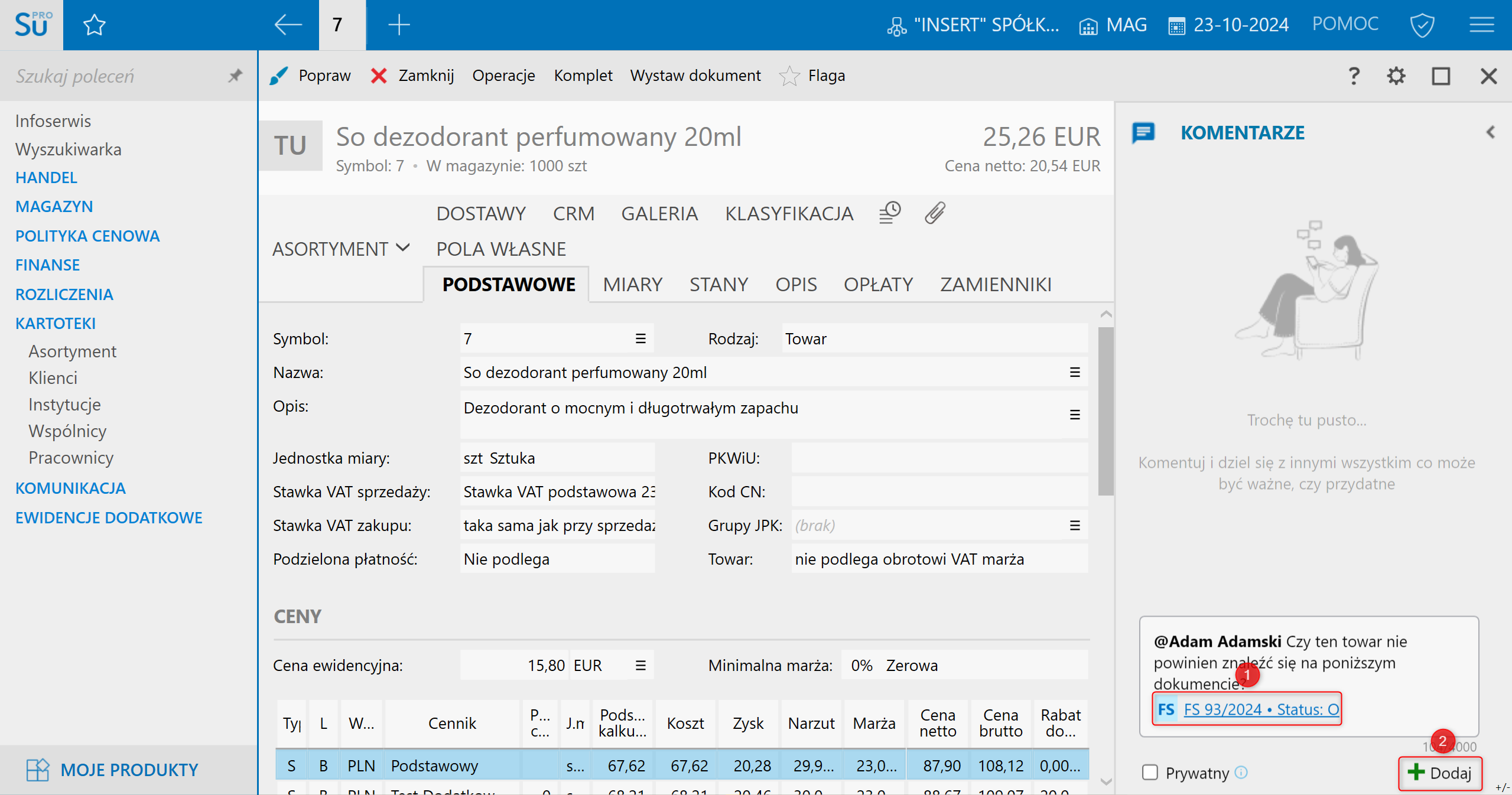Collapse the KOMENTARZE panel chevron
The height and width of the screenshot is (795, 1512).
[1491, 132]
